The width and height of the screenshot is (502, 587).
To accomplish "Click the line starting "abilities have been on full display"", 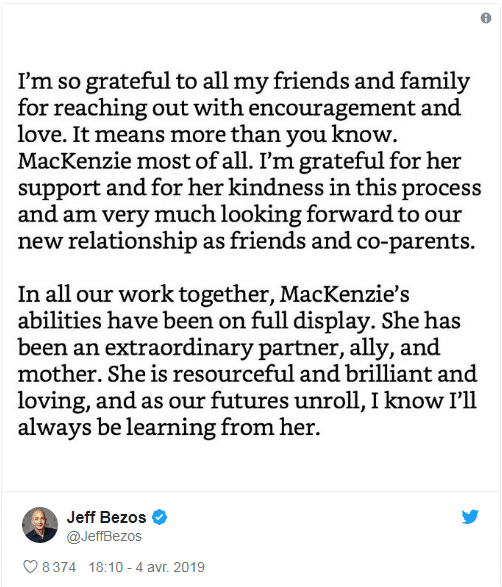I will 239,321.
